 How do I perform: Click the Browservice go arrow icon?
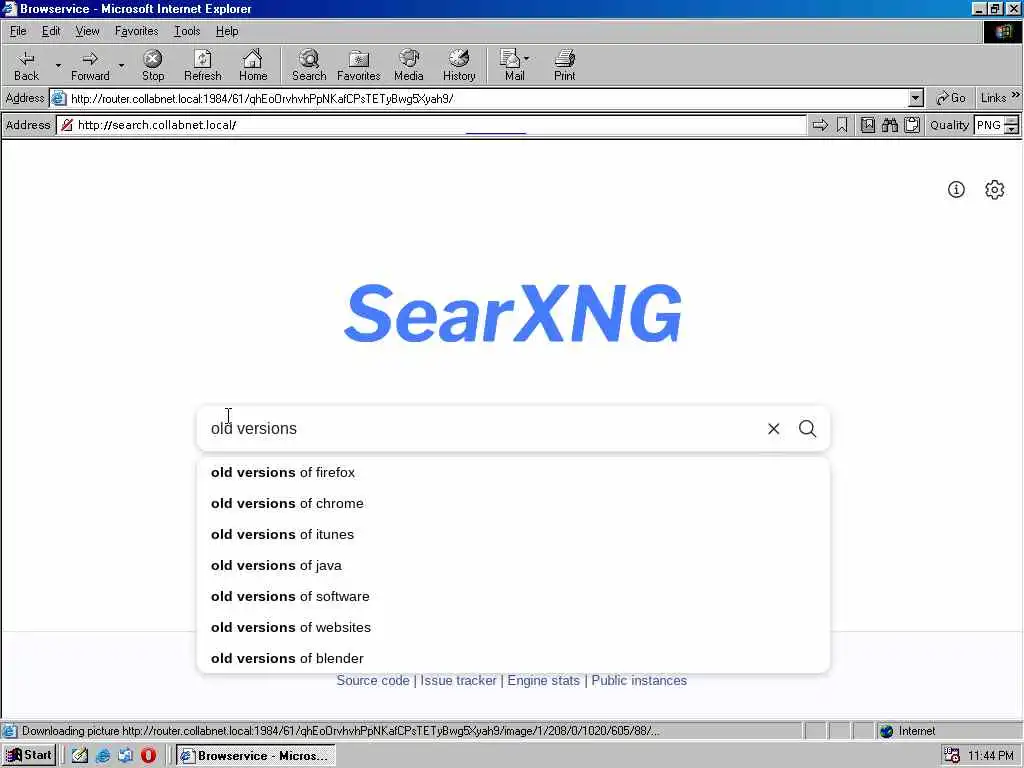coord(820,125)
